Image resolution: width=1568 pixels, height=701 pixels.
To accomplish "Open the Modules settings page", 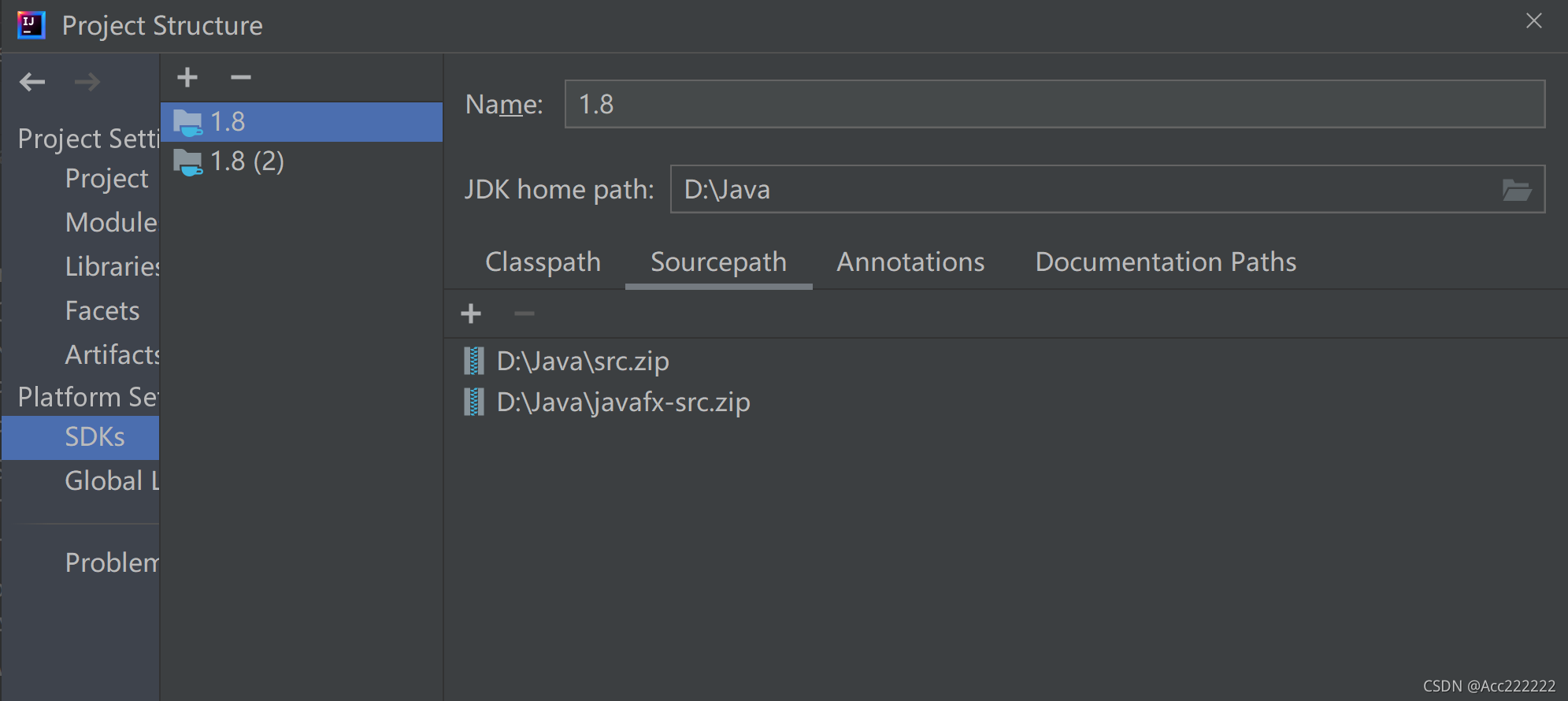I will pos(111,222).
